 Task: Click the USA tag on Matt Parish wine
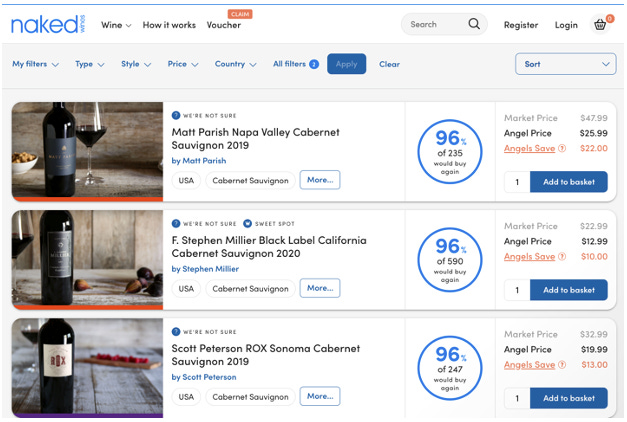coord(186,180)
